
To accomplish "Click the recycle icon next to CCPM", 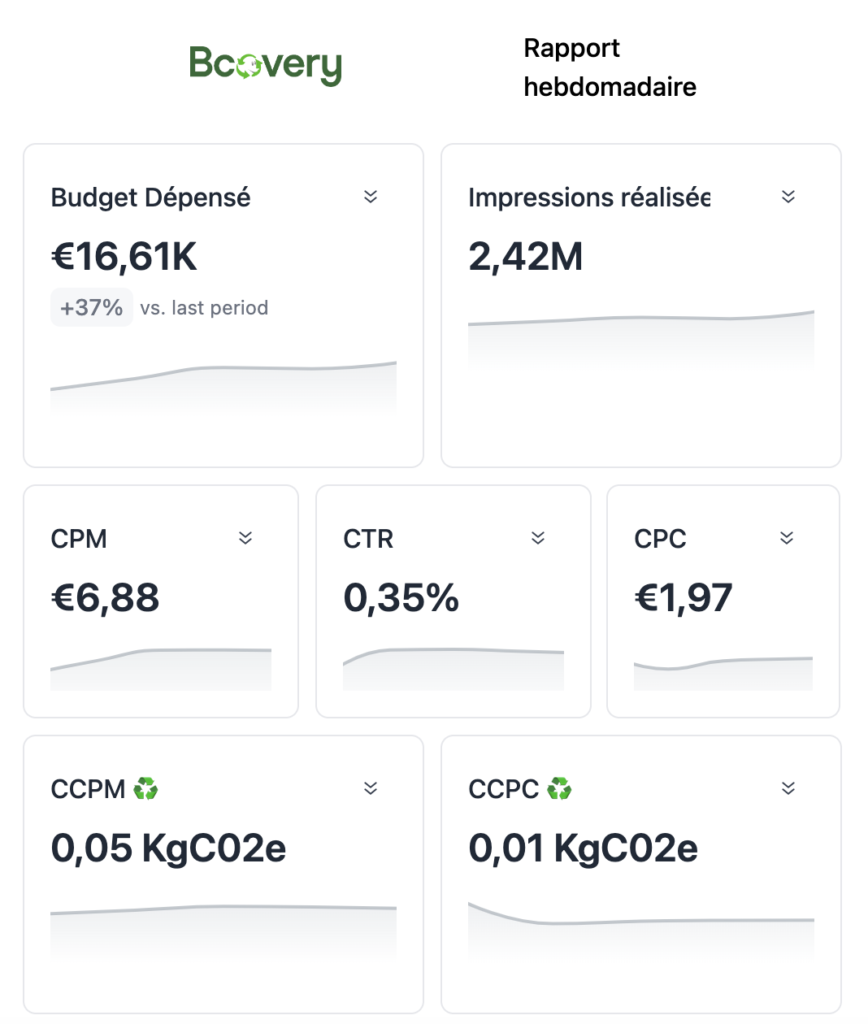I will tap(146, 788).
